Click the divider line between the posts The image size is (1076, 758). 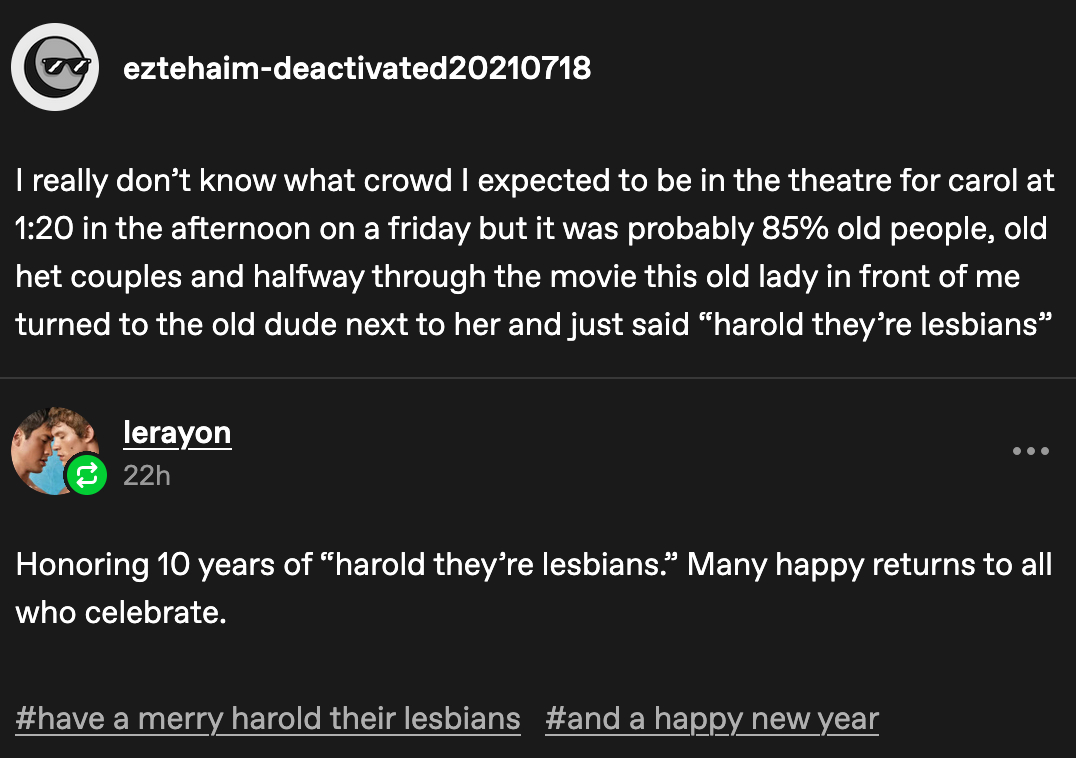[x=538, y=378]
